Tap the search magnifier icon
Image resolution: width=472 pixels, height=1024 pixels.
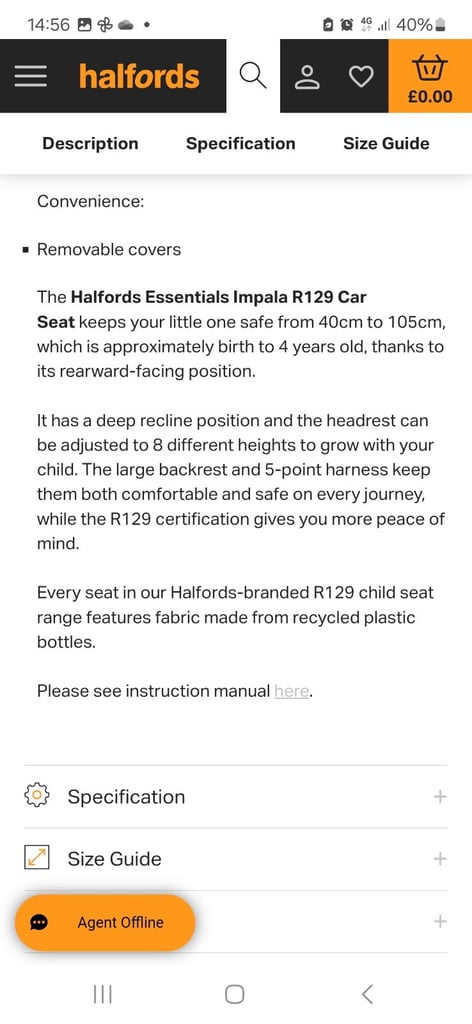[x=253, y=76]
